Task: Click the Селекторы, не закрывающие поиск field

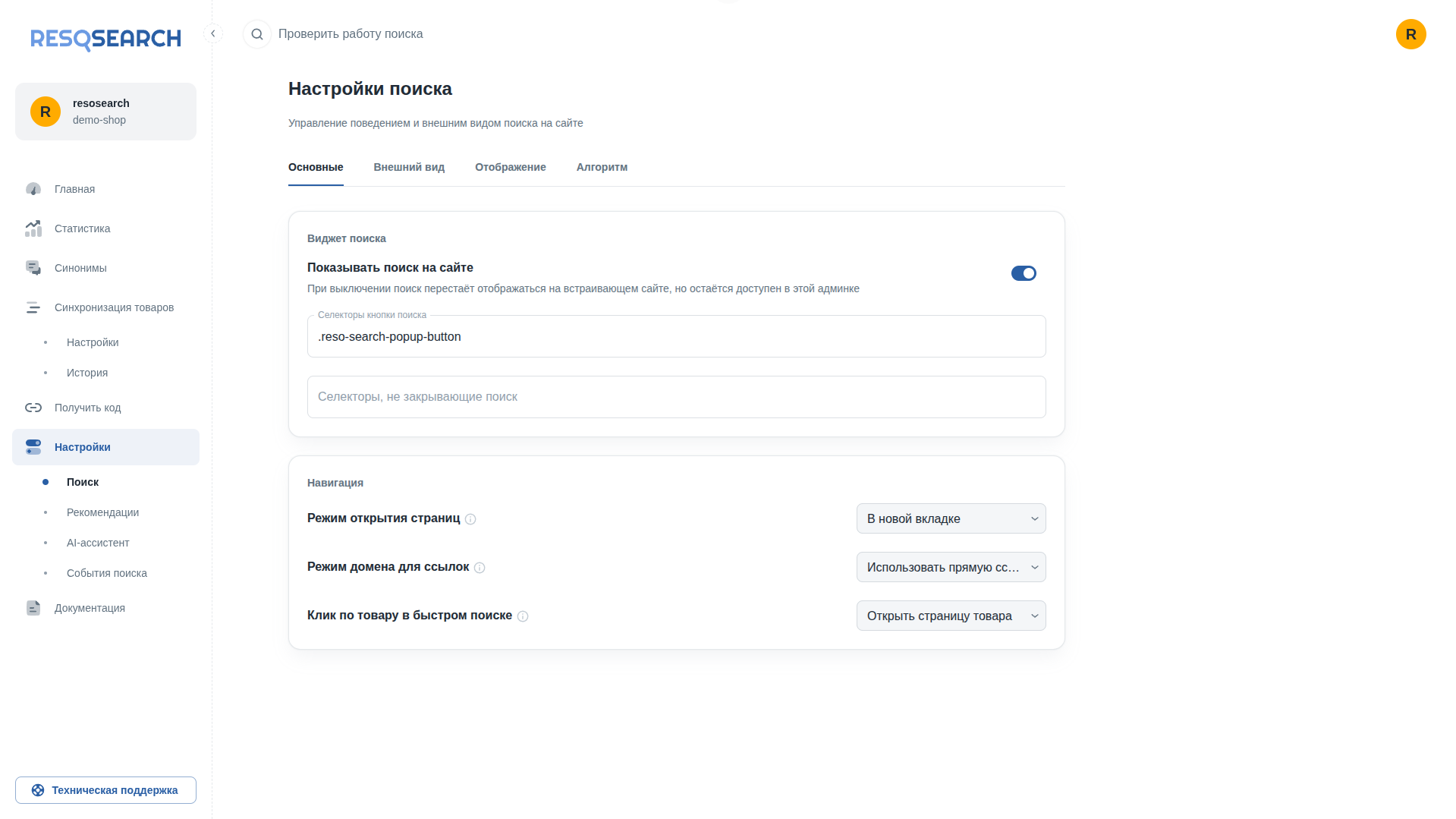Action: (676, 397)
